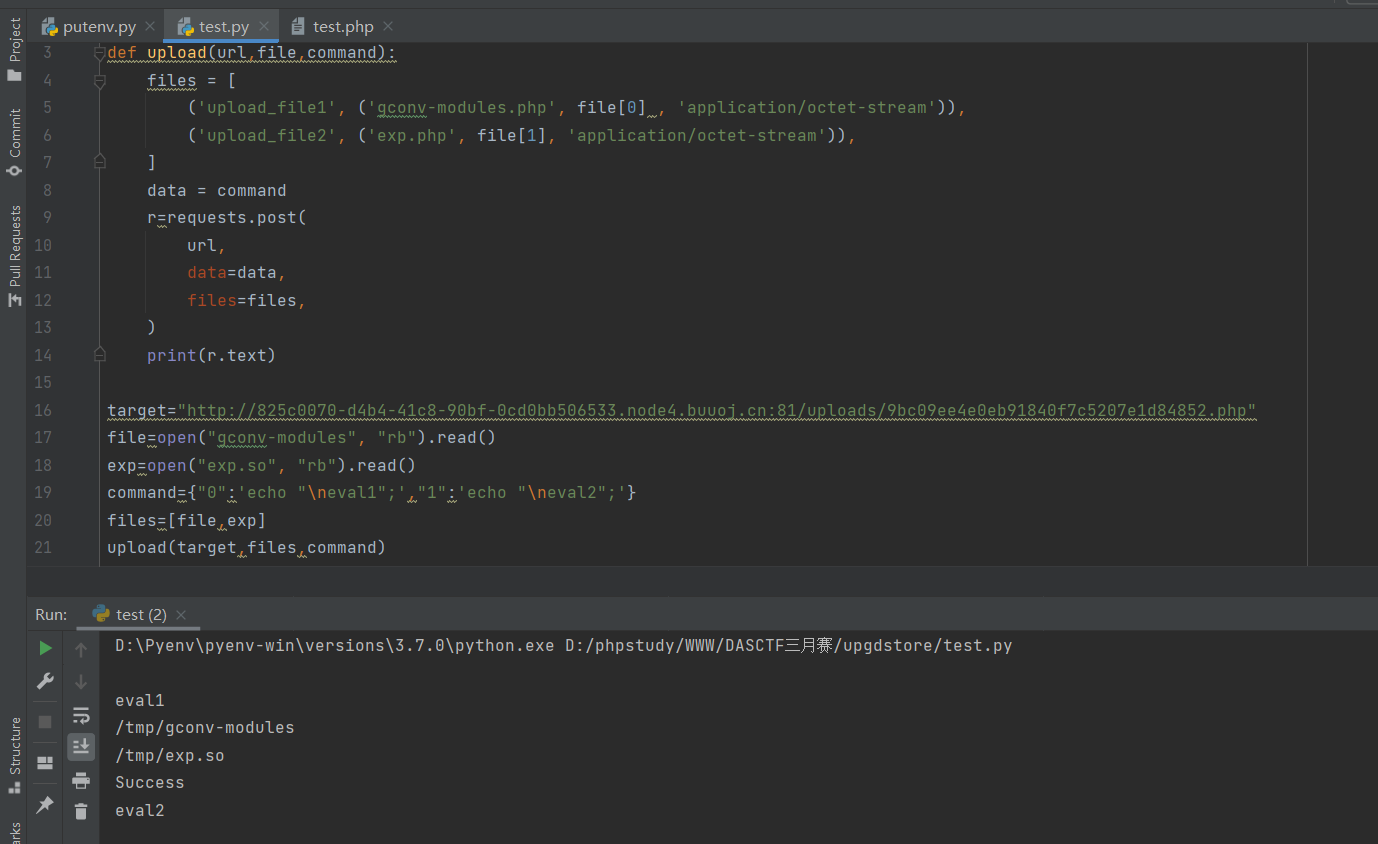Close the 'test (2)' Run tab
This screenshot has height=844, width=1378.
coord(181,615)
